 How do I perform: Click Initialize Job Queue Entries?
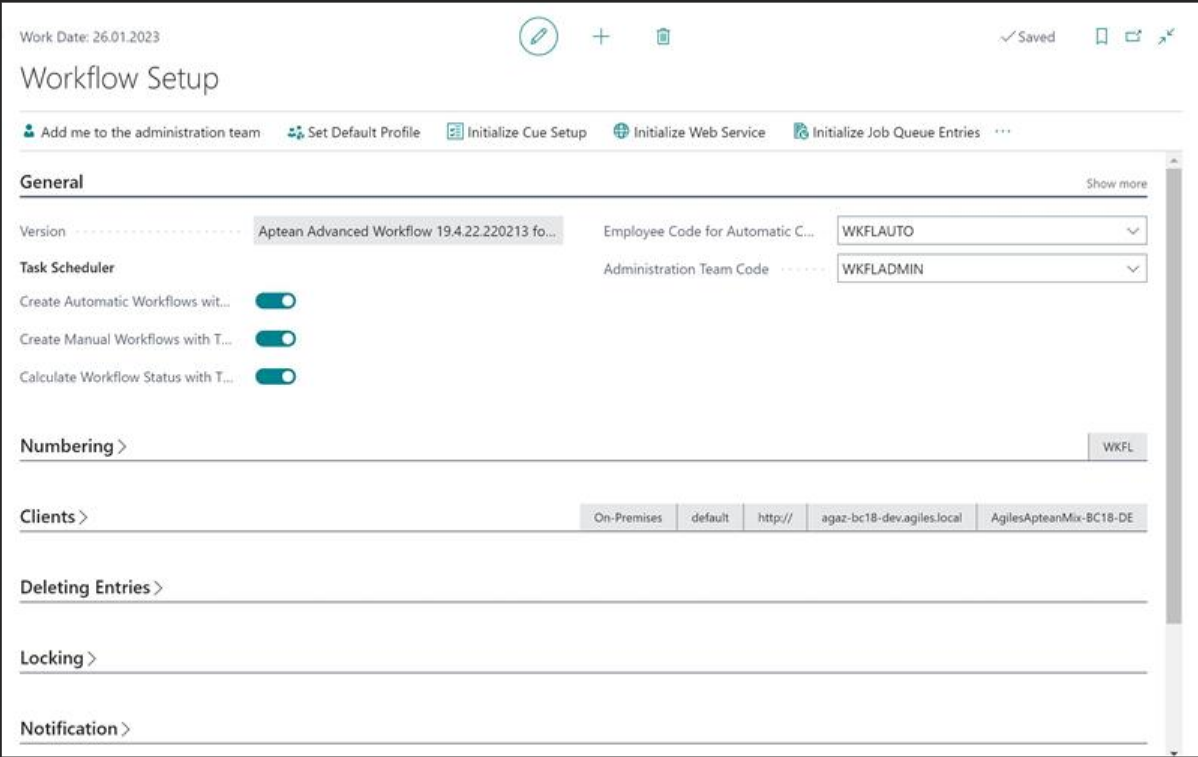[886, 132]
